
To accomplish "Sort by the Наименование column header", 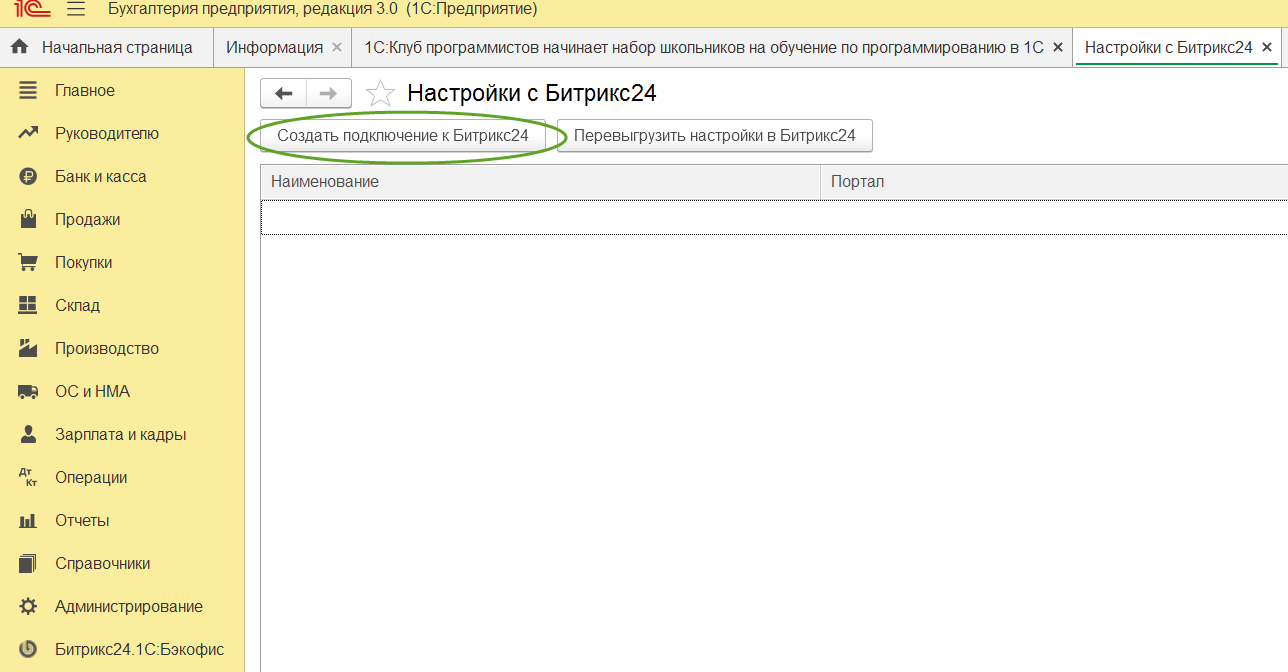I will pos(540,182).
